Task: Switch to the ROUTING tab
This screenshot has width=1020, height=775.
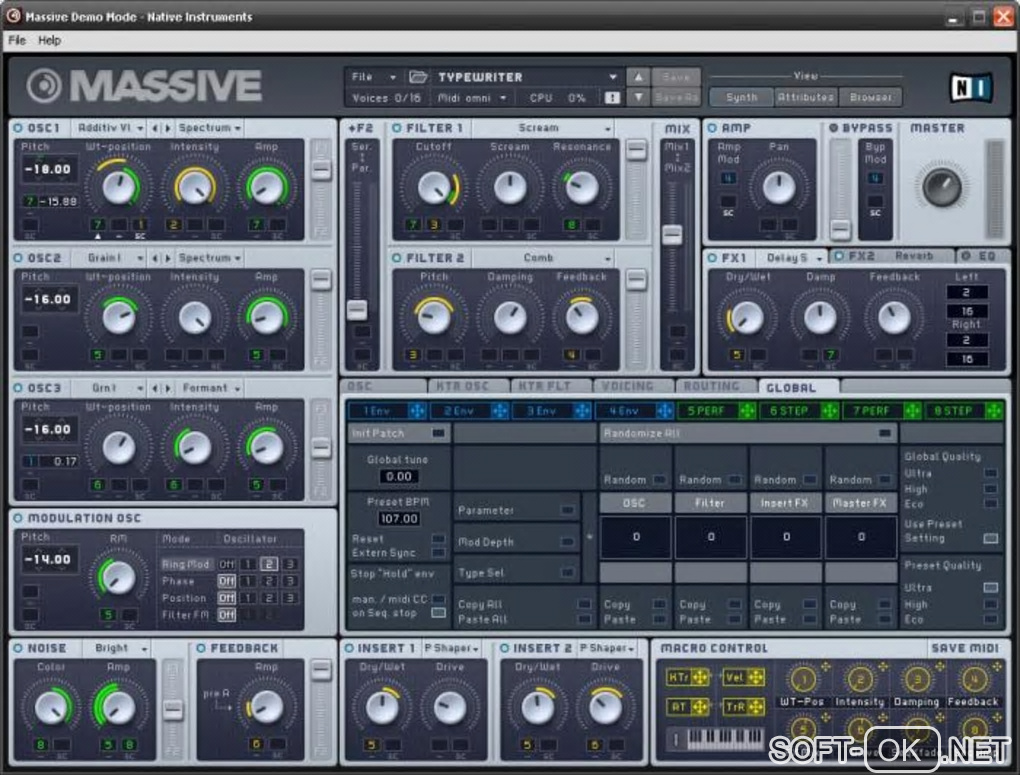Action: [x=716, y=387]
